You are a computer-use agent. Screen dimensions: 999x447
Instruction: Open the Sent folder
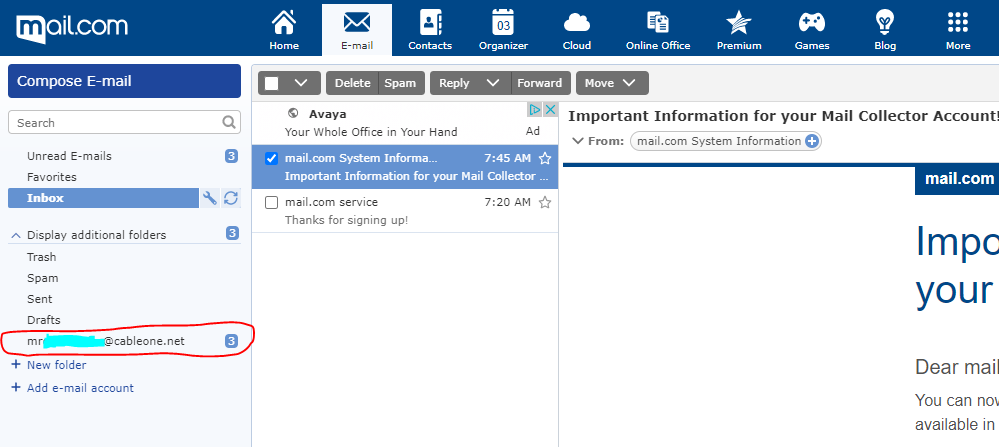[x=40, y=299]
